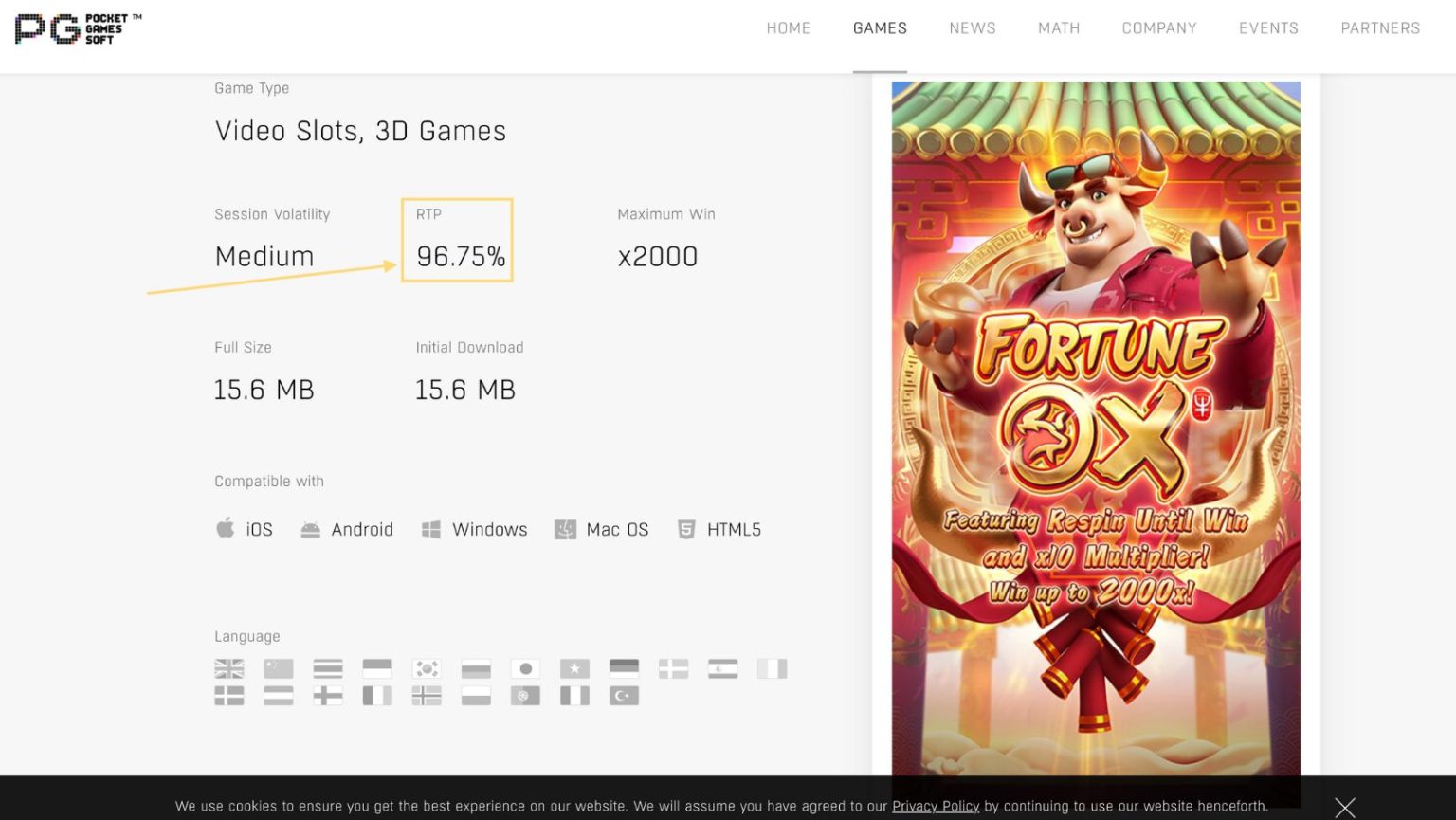Click the Initial Download 15.6 MB value
The width and height of the screenshot is (1456, 820).
tap(465, 391)
